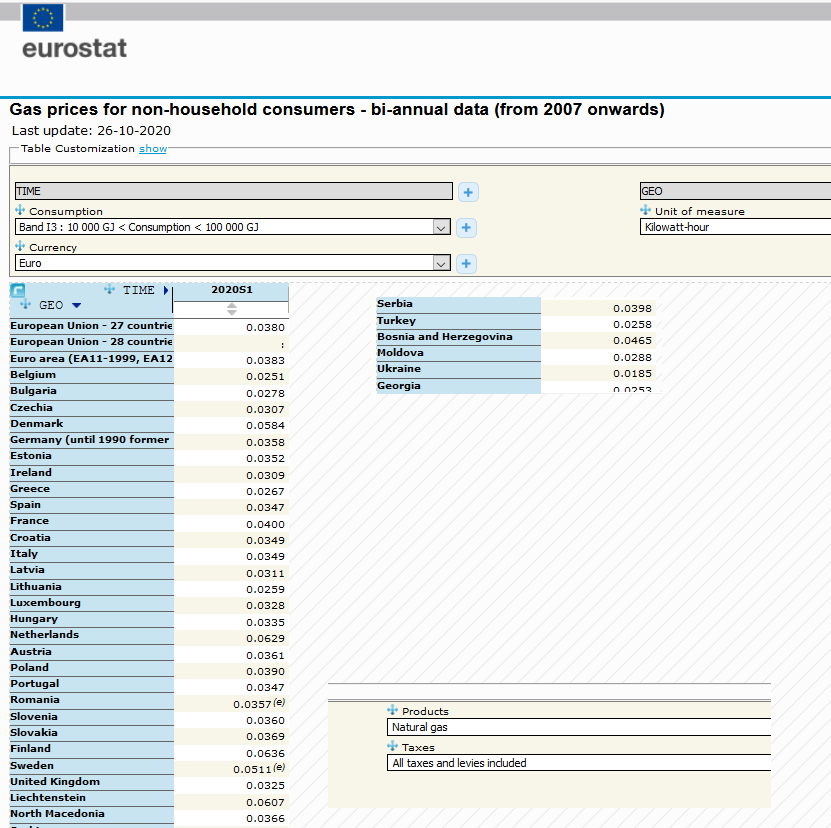Click Sweden estimated value 0.0511
The width and height of the screenshot is (831, 828).
coord(252,769)
